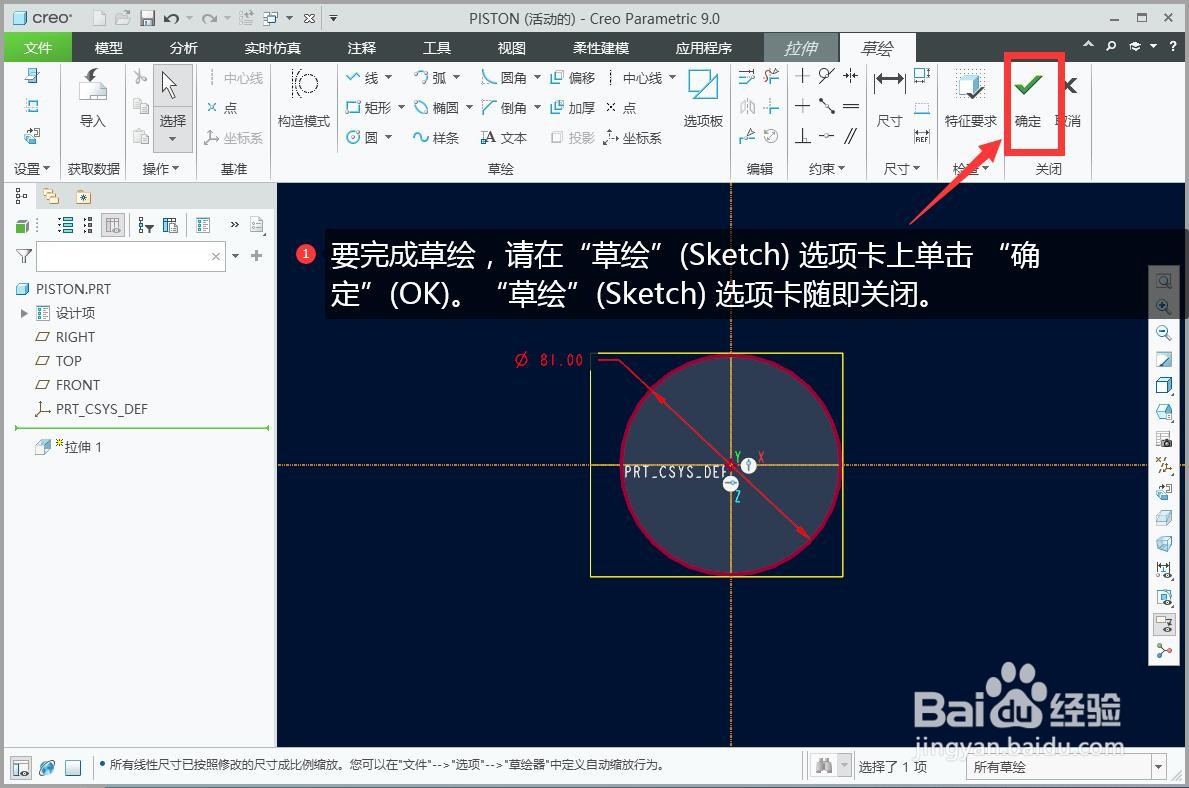Click the 偏移 offset tool
1189x788 pixels.
(573, 77)
